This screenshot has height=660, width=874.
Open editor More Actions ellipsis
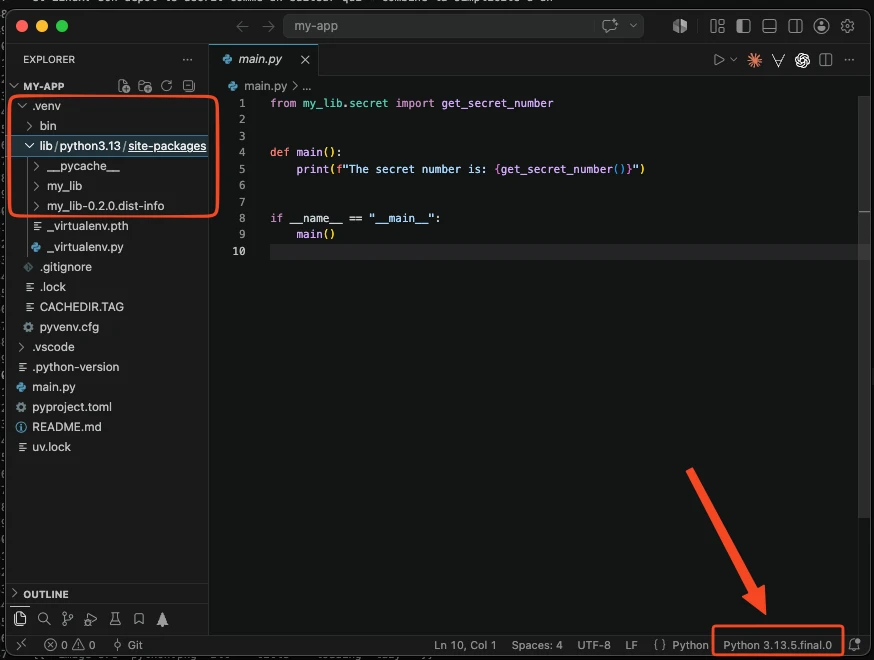point(849,60)
